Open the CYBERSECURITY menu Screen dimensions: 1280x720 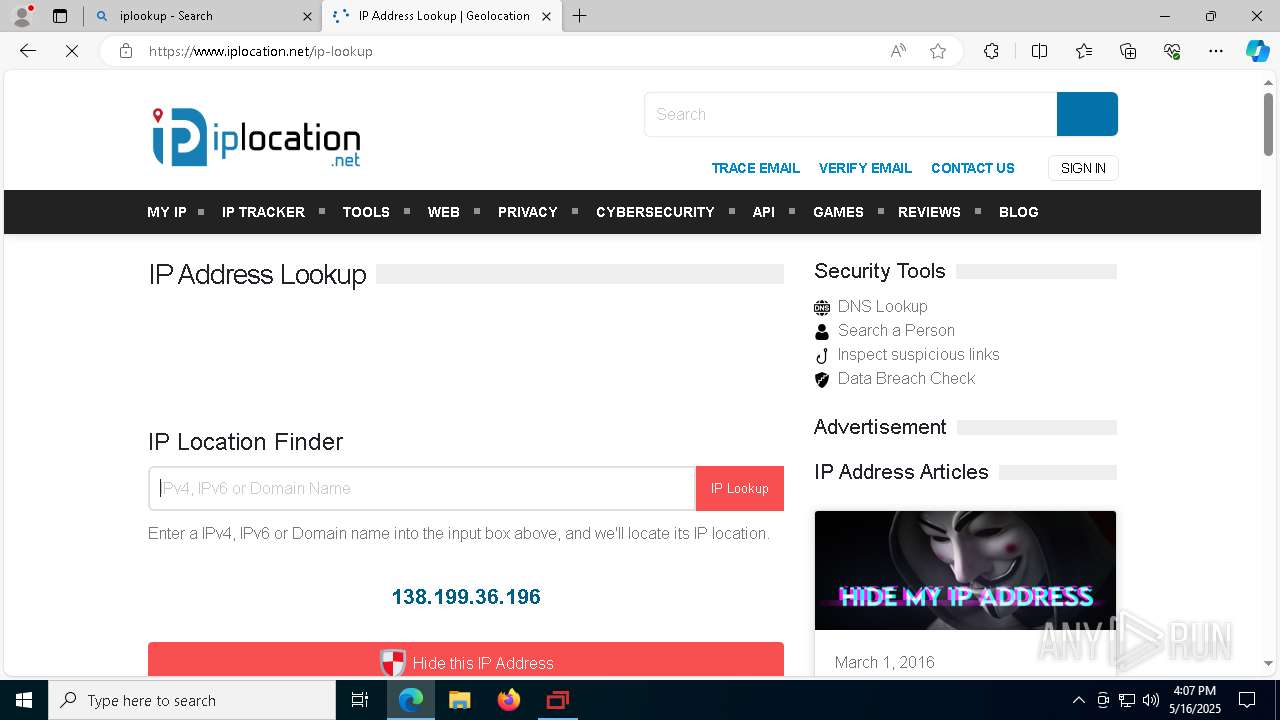click(x=655, y=212)
